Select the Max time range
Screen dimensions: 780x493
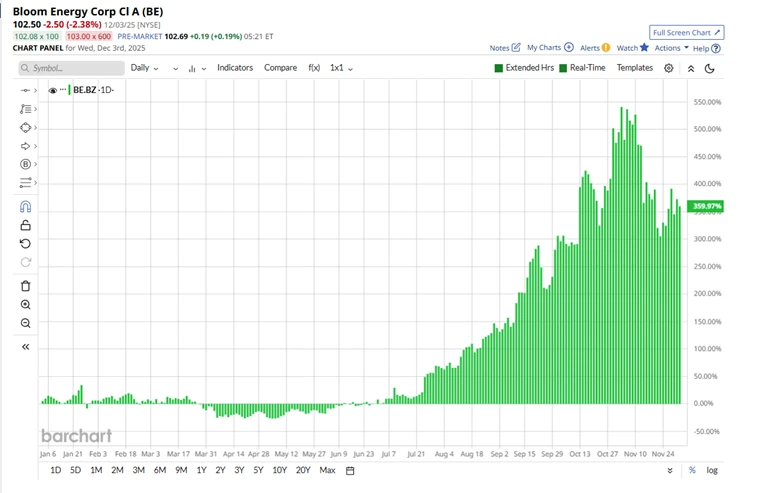click(327, 470)
